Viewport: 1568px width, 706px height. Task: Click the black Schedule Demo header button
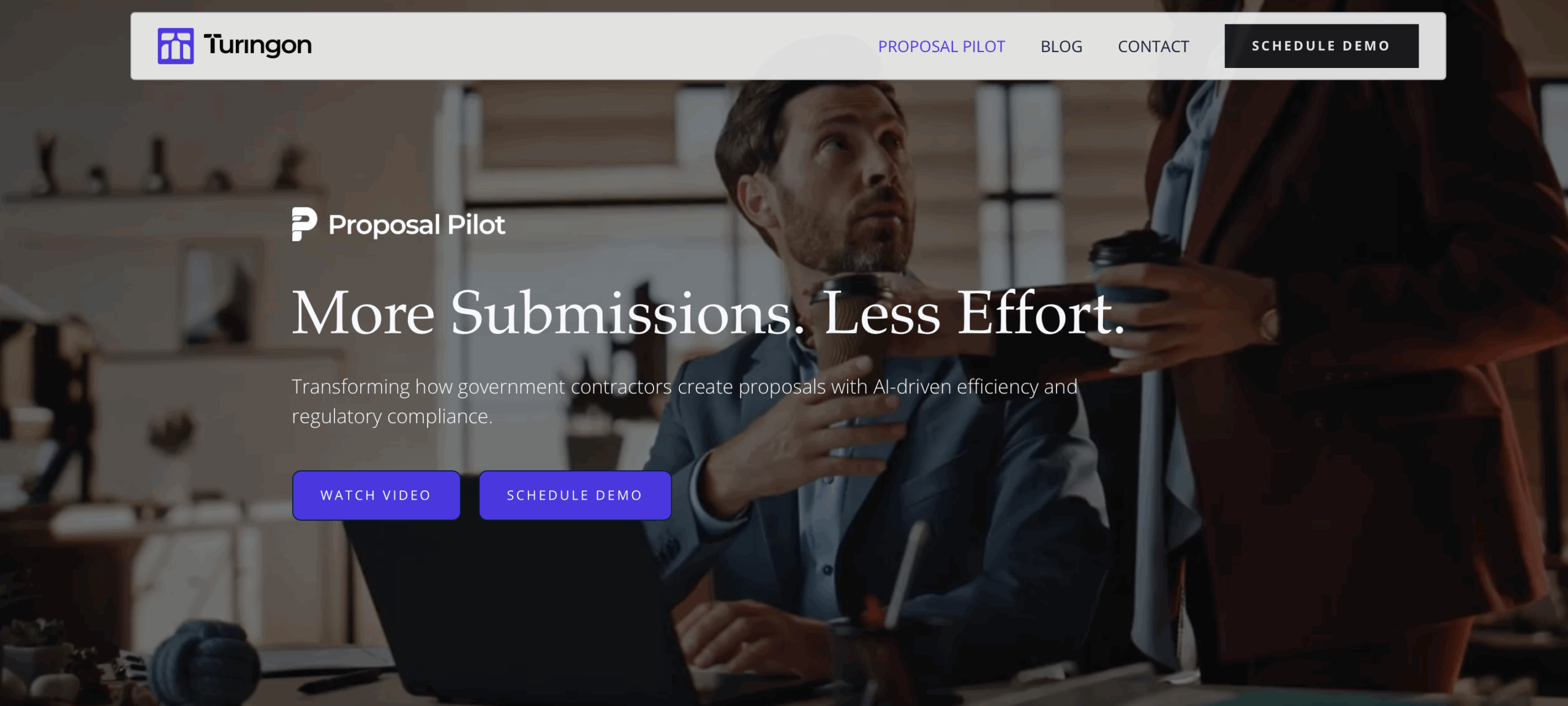point(1321,46)
